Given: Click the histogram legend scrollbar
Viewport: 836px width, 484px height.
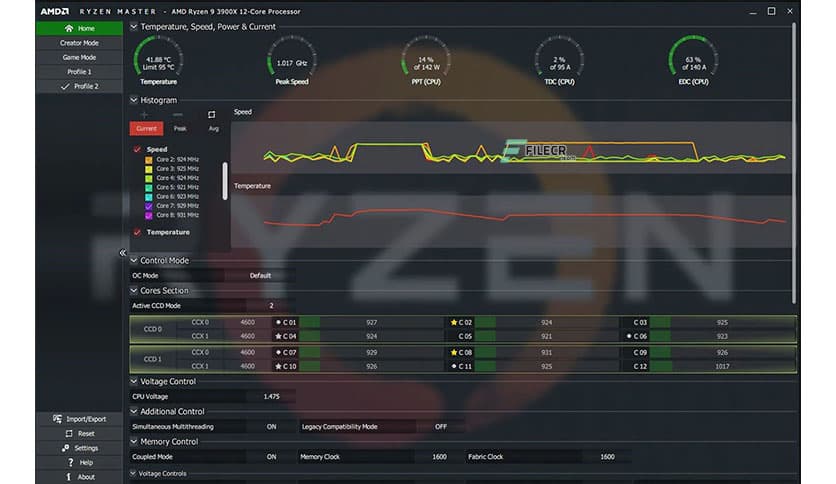Looking at the screenshot, I should tap(225, 181).
